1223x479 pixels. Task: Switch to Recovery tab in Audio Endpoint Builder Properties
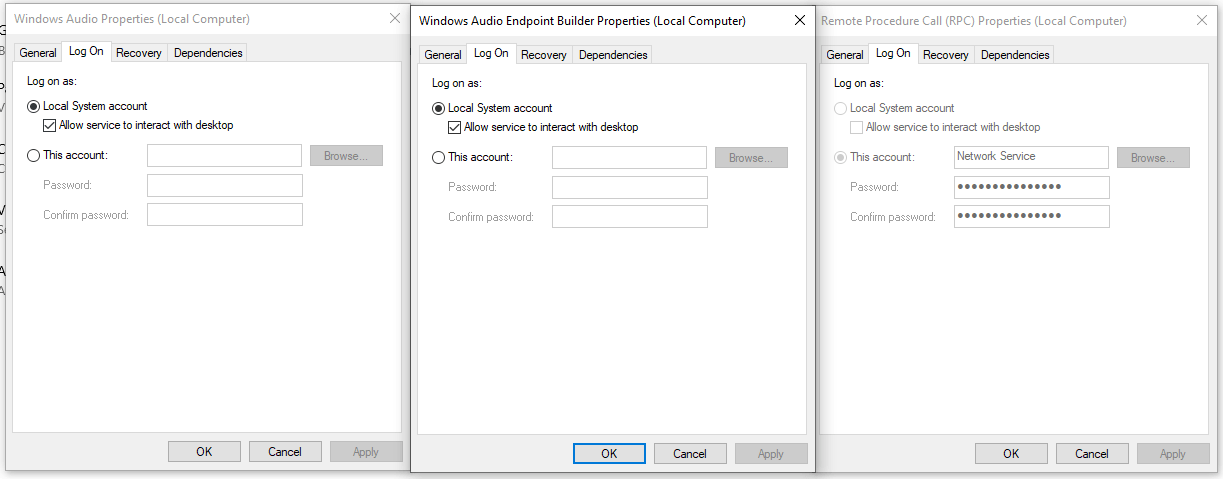544,55
